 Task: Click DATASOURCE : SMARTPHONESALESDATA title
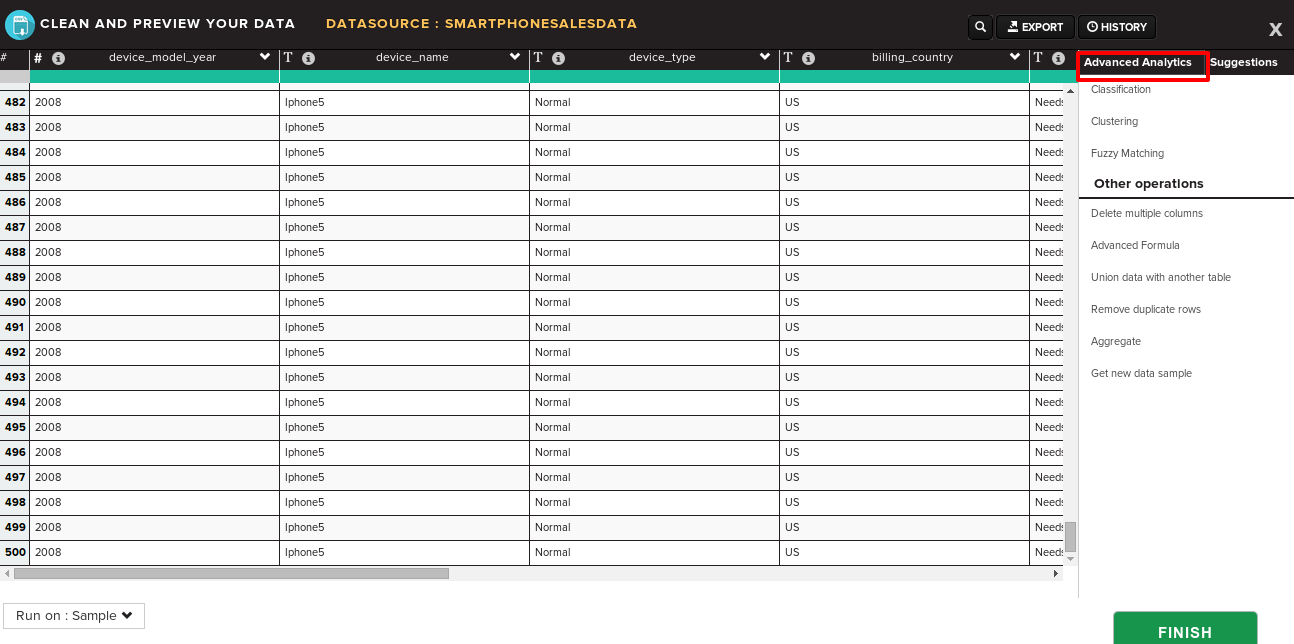(x=481, y=24)
